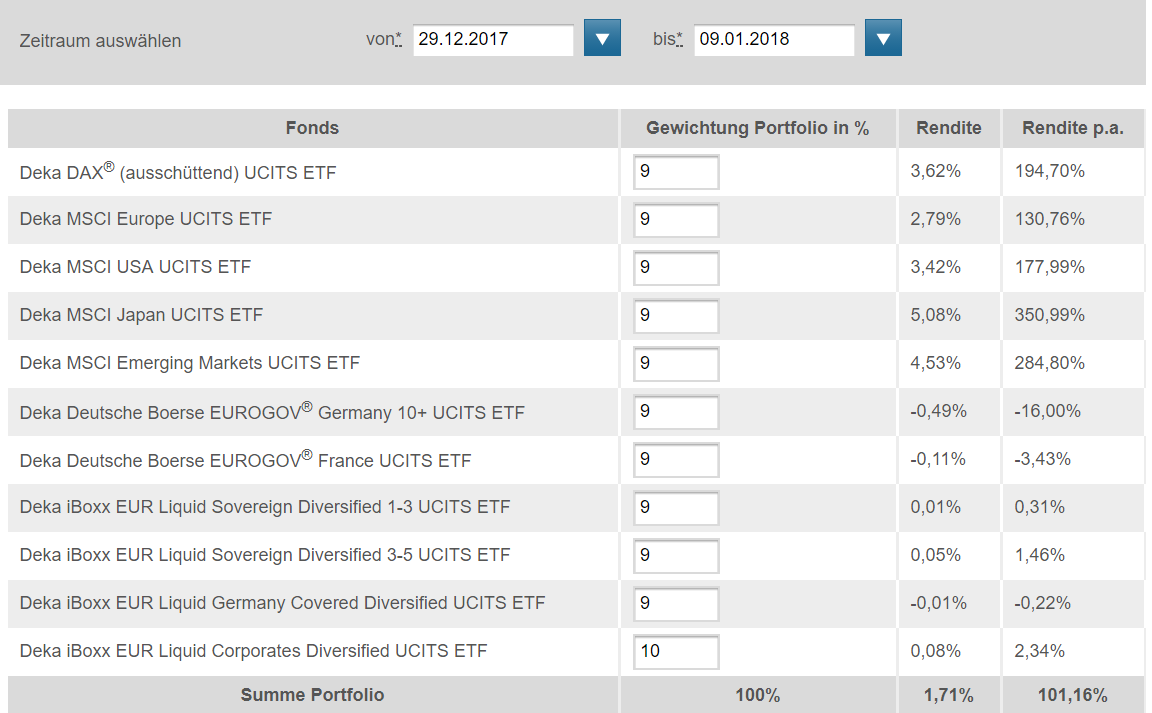Open the 'von' date picker dropdown

pos(602,40)
